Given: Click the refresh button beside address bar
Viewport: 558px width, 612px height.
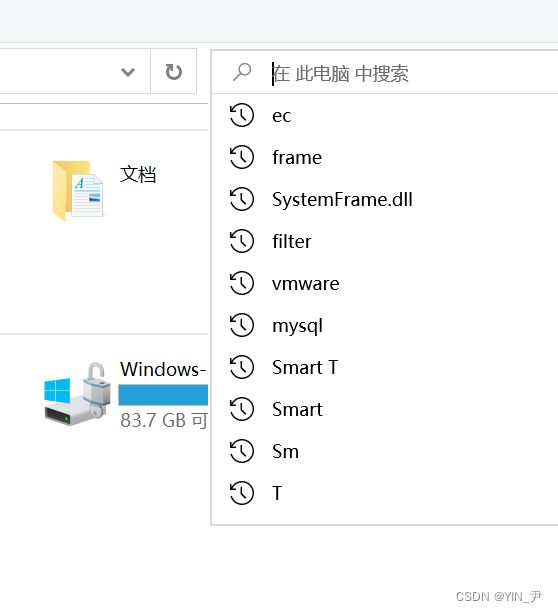Looking at the screenshot, I should (174, 72).
